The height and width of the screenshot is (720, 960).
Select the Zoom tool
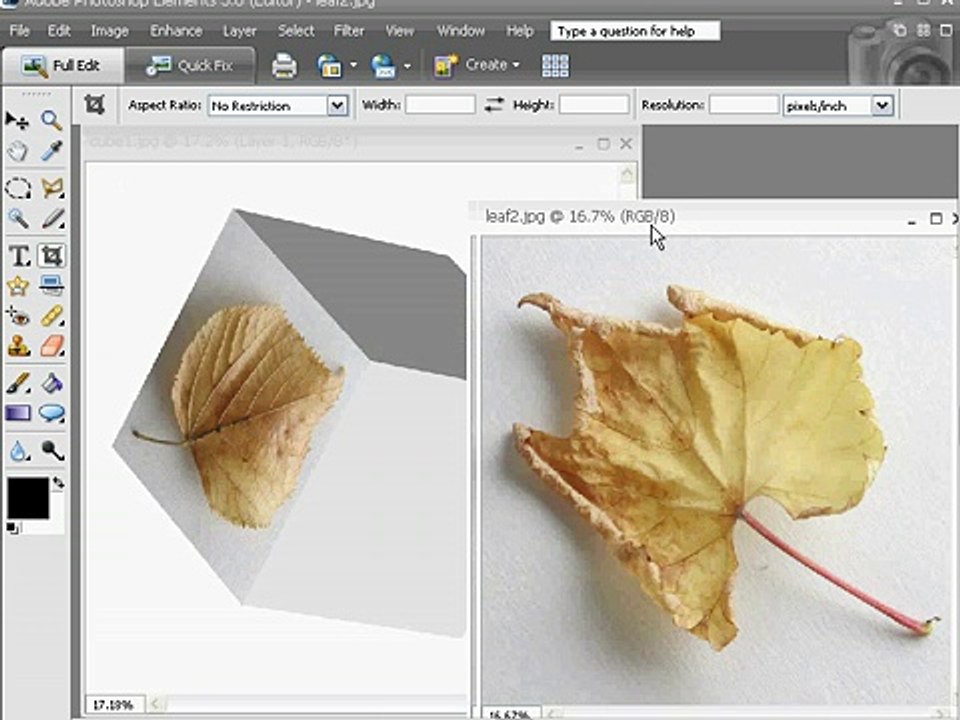click(x=51, y=121)
